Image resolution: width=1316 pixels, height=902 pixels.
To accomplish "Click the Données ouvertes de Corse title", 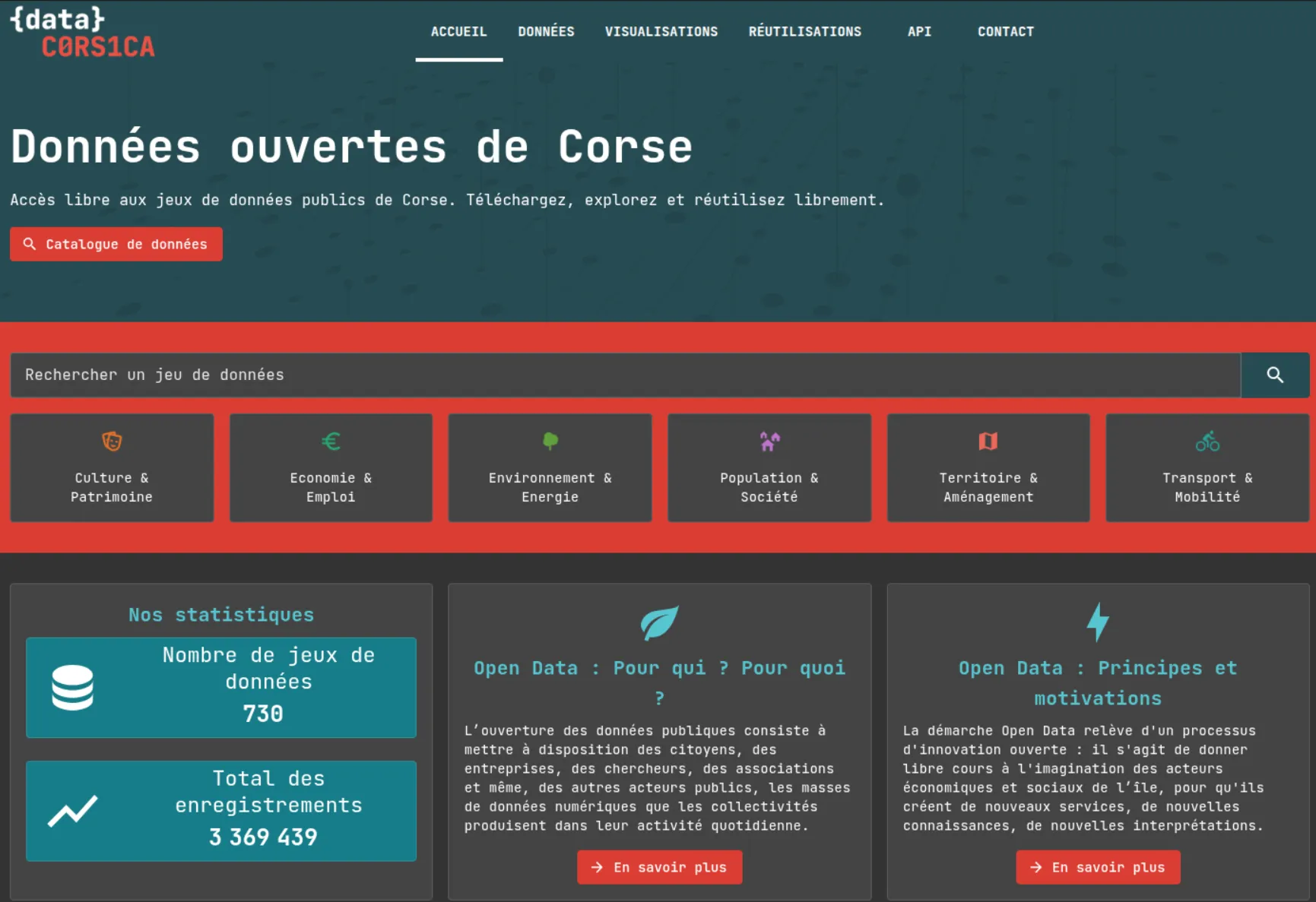I will tap(351, 146).
